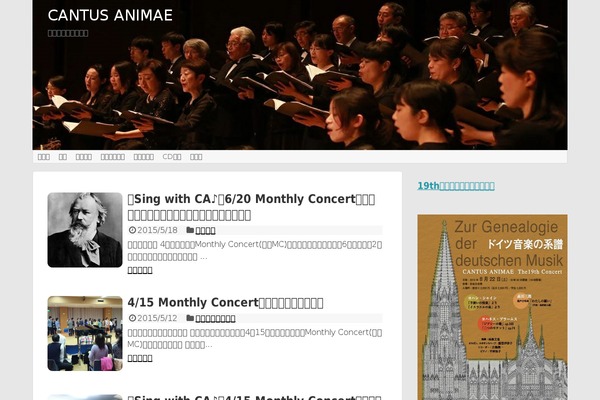Viewport: 600px width, 400px height.
Task: Open the Sing with CA 4/15 post at the bottom
Action: 254,397
